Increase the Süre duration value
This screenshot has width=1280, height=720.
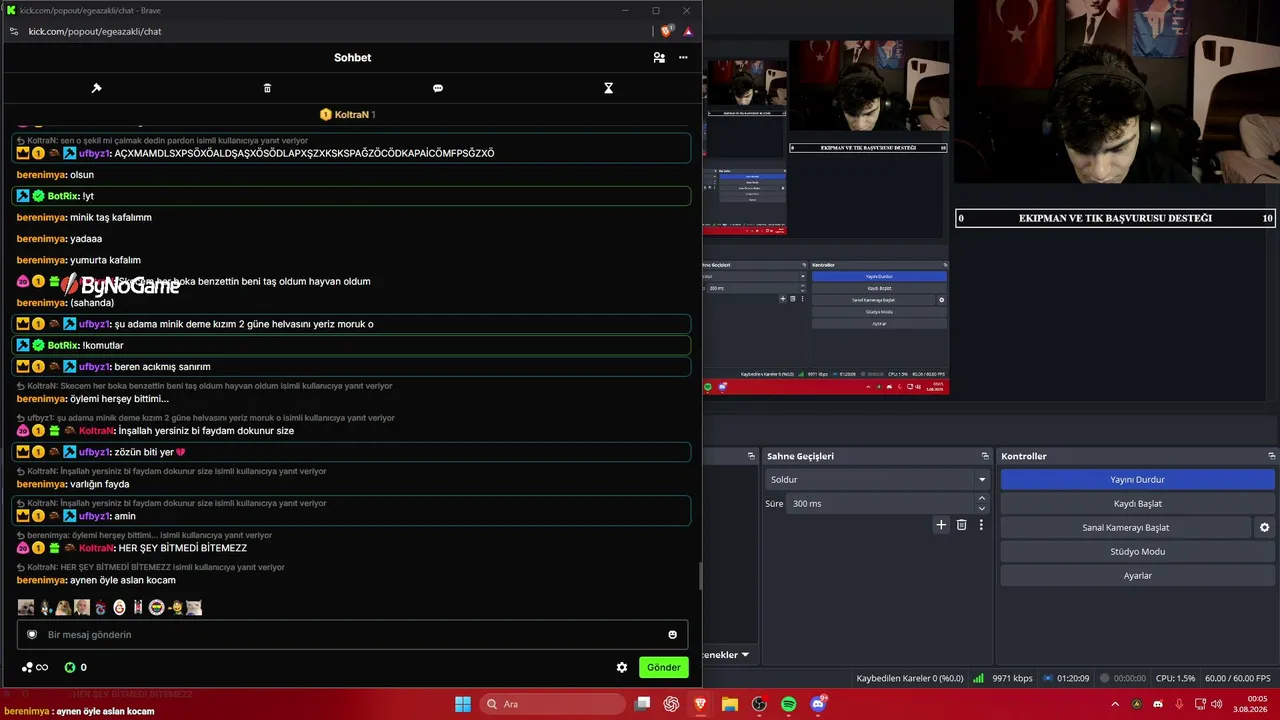coord(982,498)
